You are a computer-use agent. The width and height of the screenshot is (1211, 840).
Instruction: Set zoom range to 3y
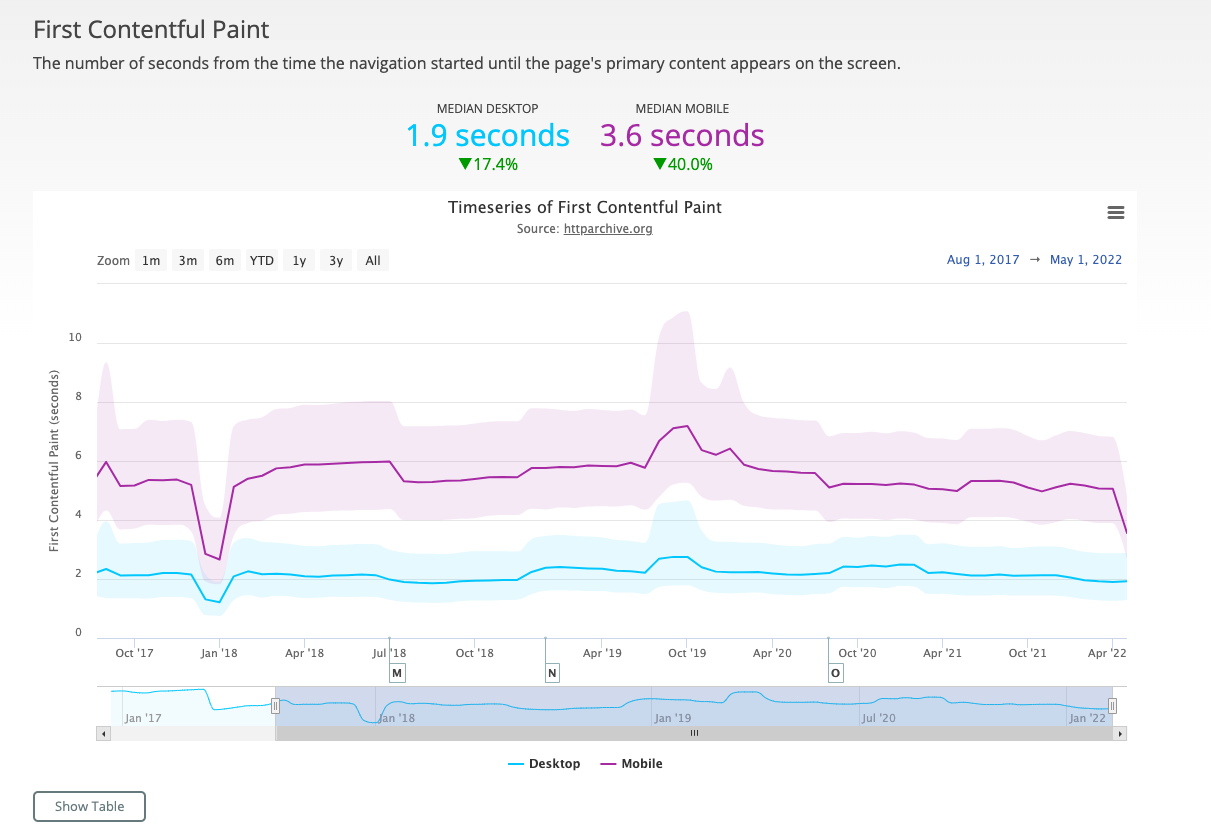pyautogui.click(x=336, y=261)
